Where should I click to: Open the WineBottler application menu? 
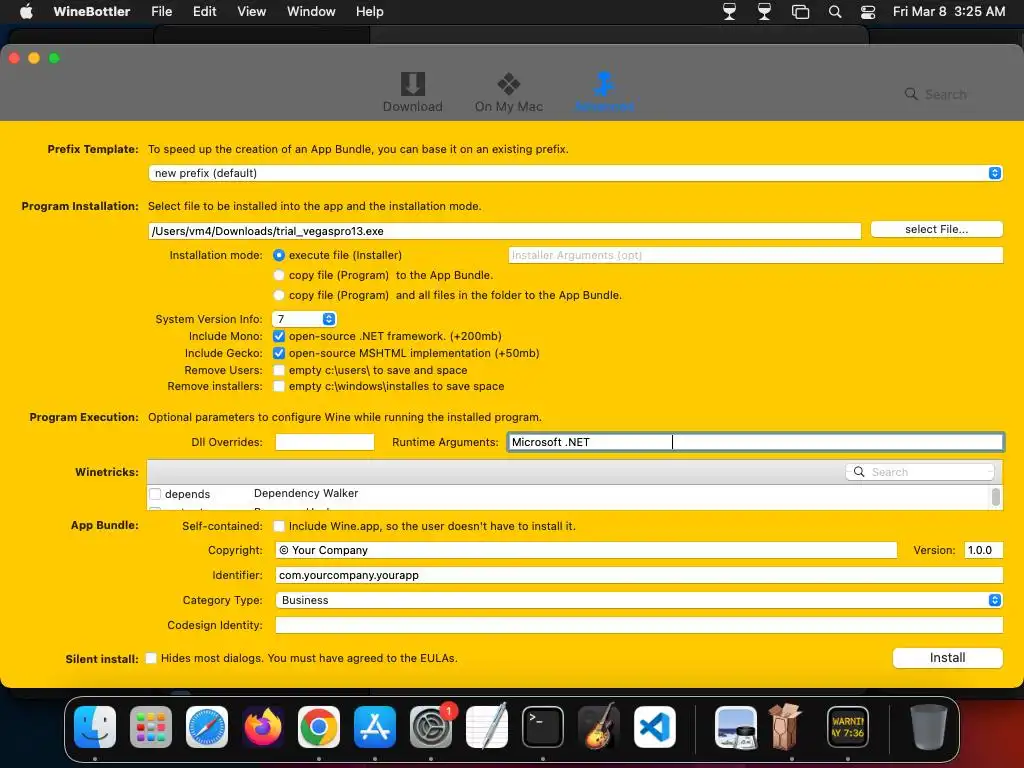click(91, 12)
